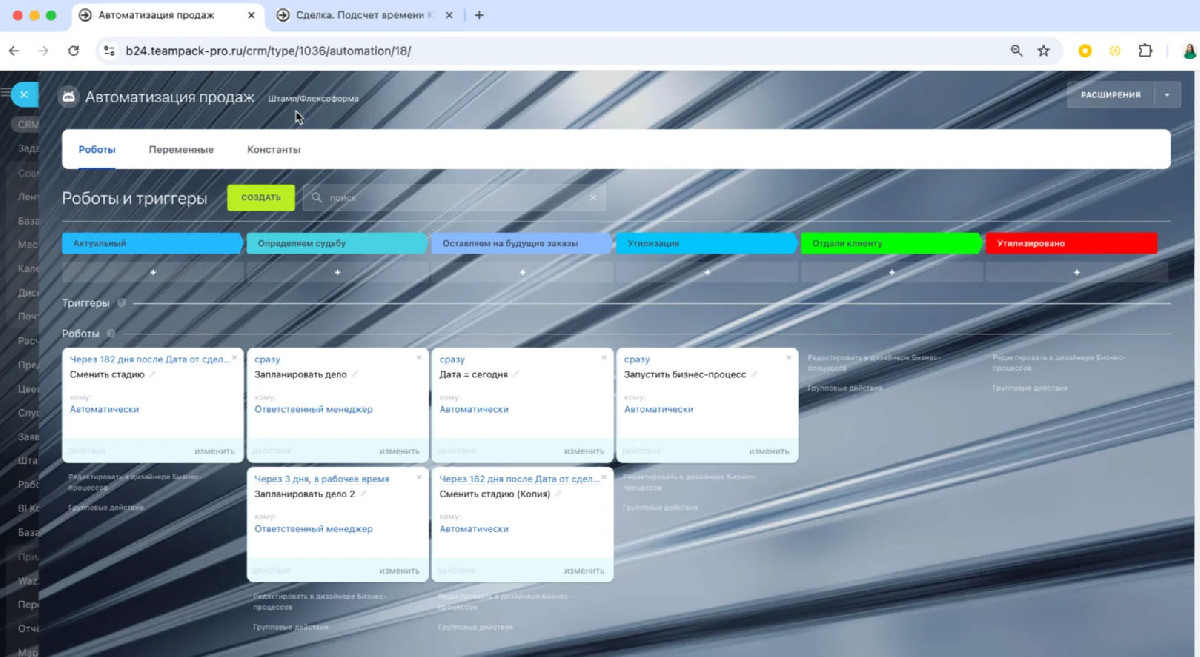Open the "Константы" tab
This screenshot has height=657, width=1200.
coord(273,150)
